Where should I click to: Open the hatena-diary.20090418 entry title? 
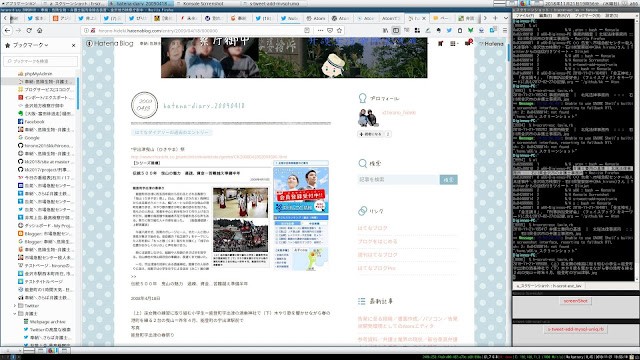pyautogui.click(x=204, y=106)
